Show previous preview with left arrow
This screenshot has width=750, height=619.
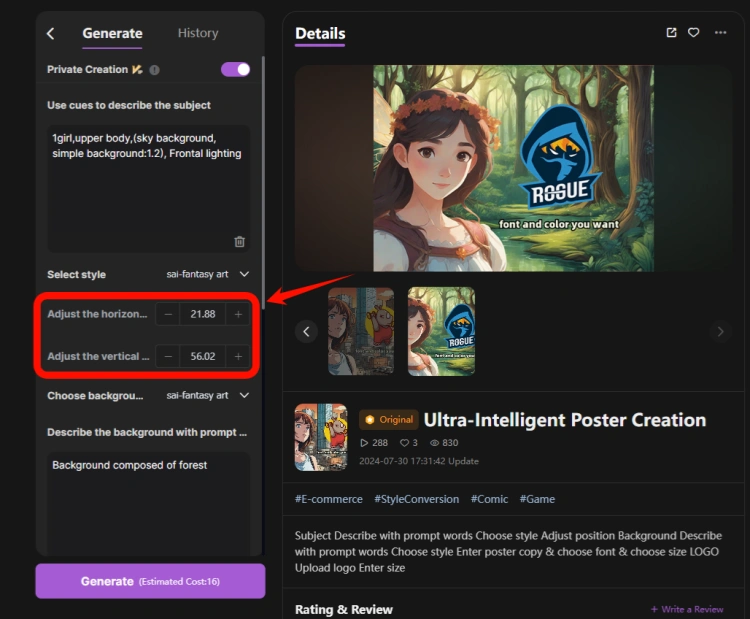[x=307, y=332]
